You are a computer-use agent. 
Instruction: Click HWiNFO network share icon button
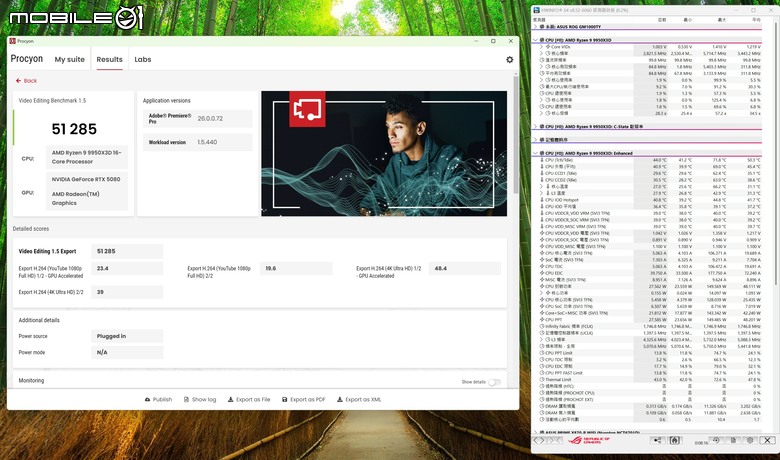point(658,440)
